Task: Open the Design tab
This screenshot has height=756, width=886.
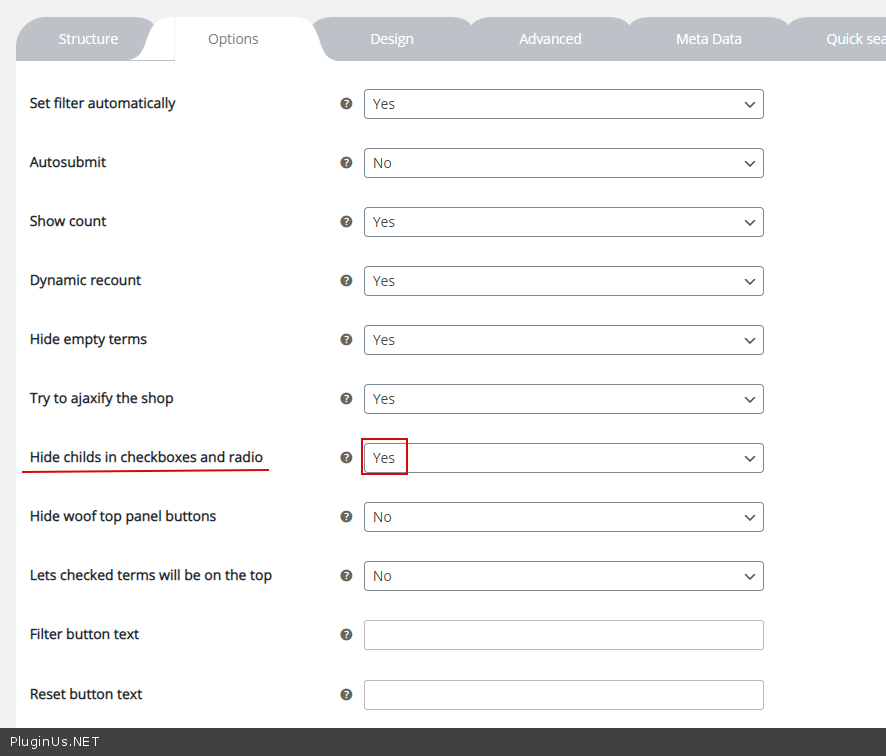Action: pos(391,39)
